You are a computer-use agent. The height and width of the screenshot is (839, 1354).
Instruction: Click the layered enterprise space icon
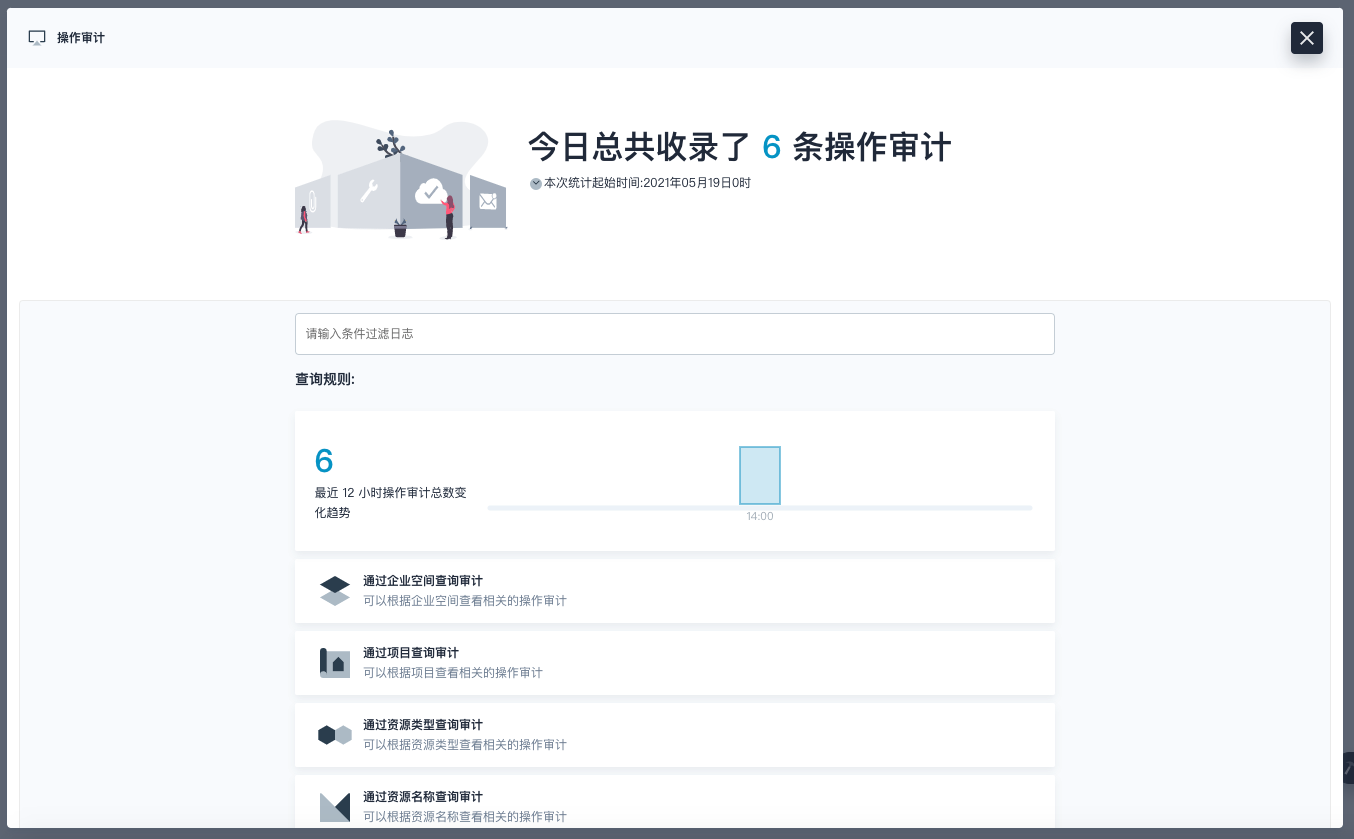coord(335,591)
